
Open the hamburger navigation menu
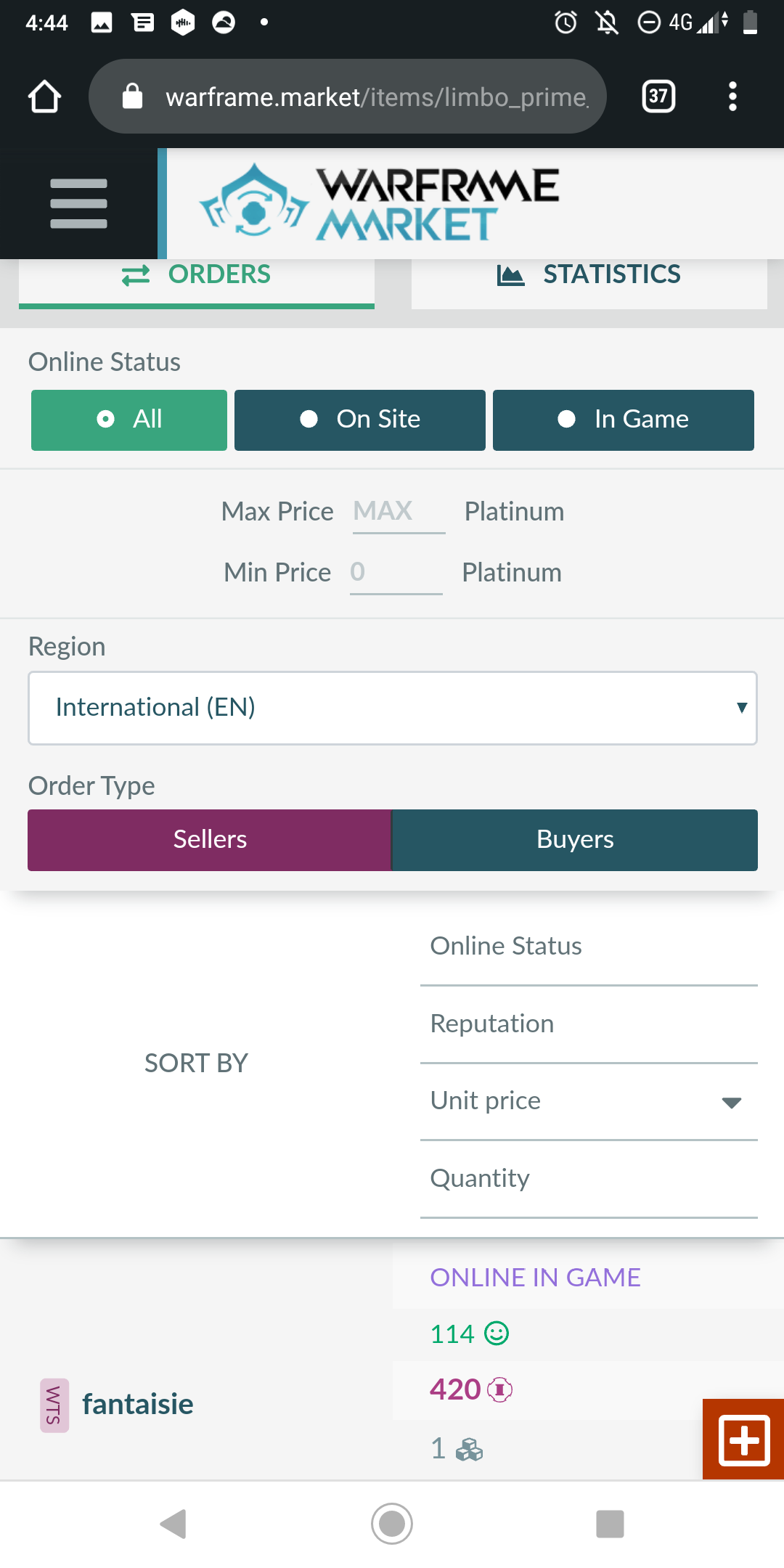tap(78, 203)
